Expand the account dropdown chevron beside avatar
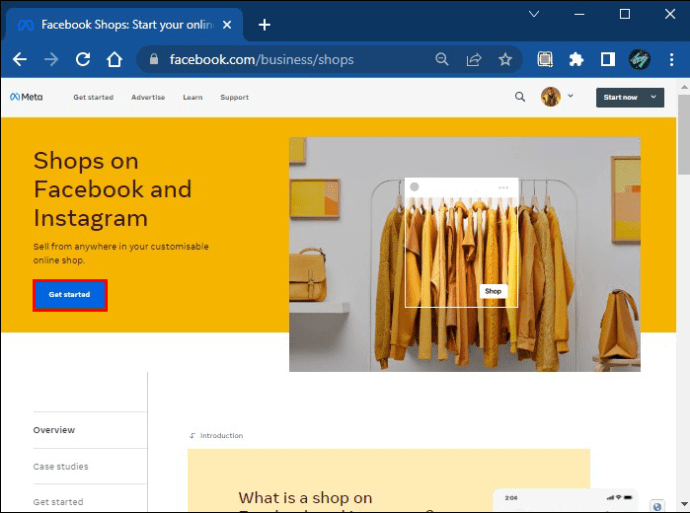Image resolution: width=690 pixels, height=513 pixels. tap(570, 95)
